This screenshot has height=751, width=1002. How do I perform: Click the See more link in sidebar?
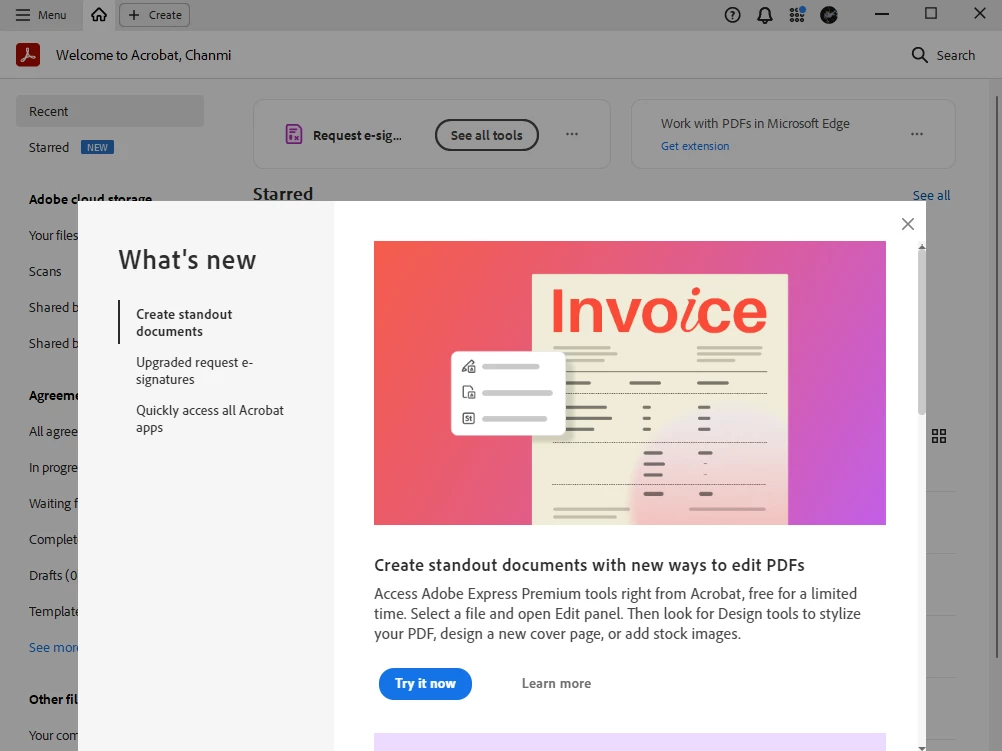pyautogui.click(x=53, y=647)
